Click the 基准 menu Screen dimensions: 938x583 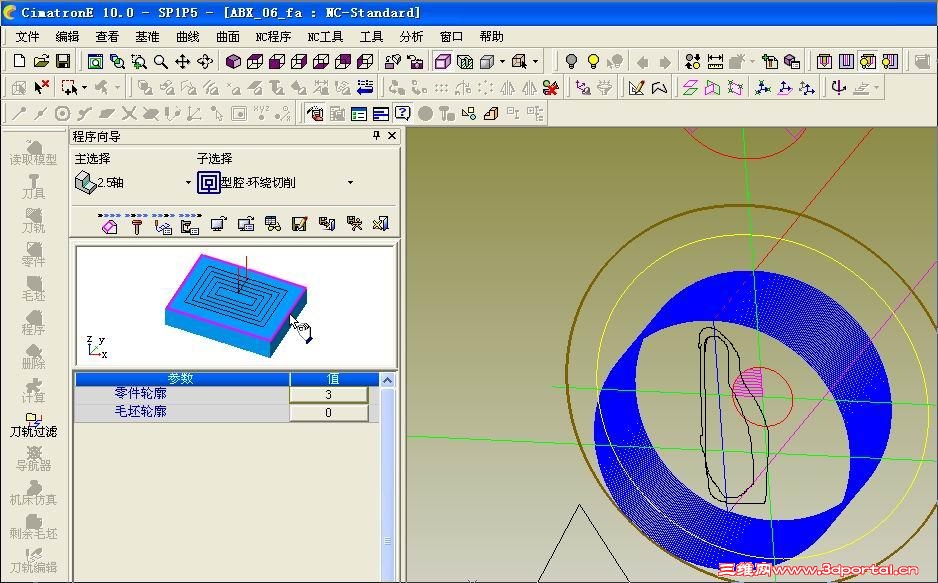pyautogui.click(x=147, y=37)
